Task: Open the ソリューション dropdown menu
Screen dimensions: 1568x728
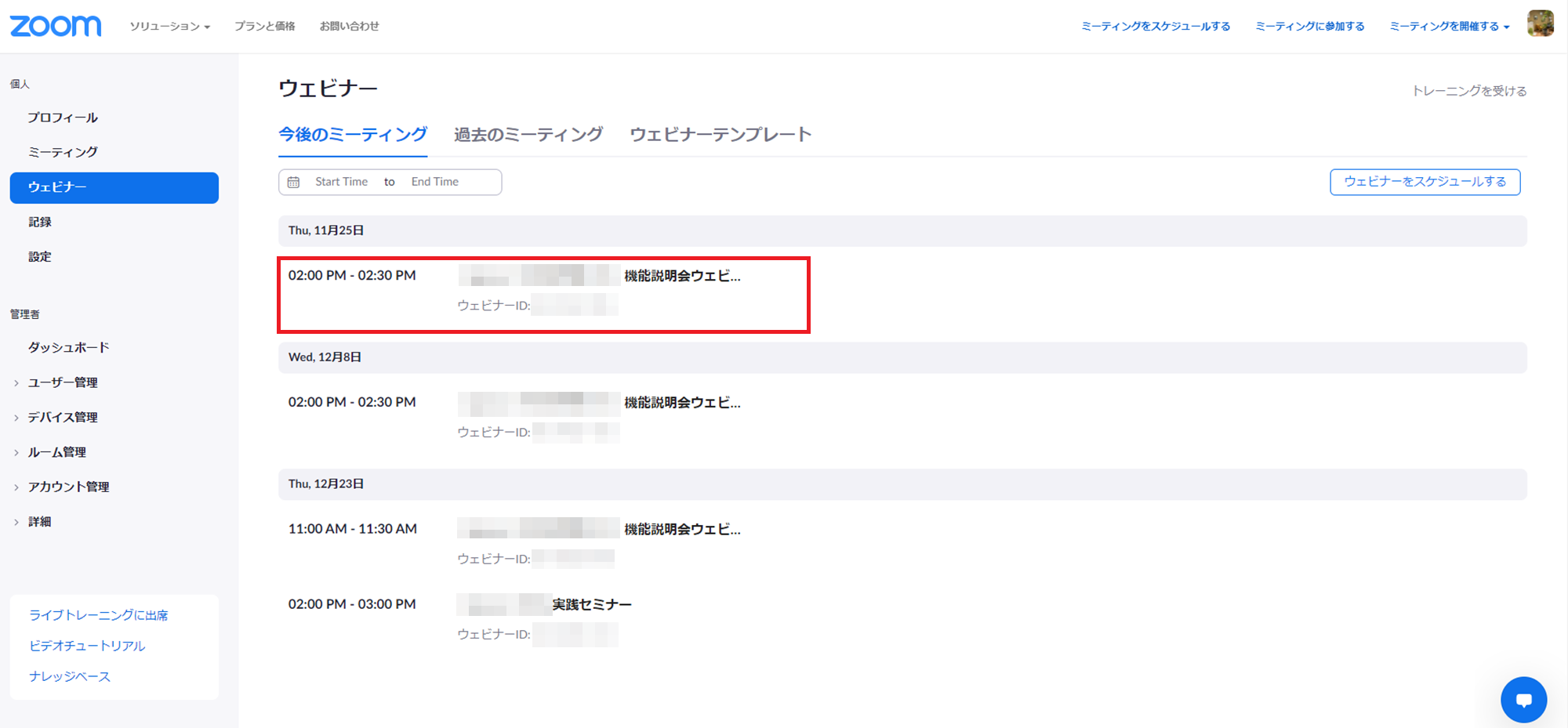Action: tap(169, 26)
